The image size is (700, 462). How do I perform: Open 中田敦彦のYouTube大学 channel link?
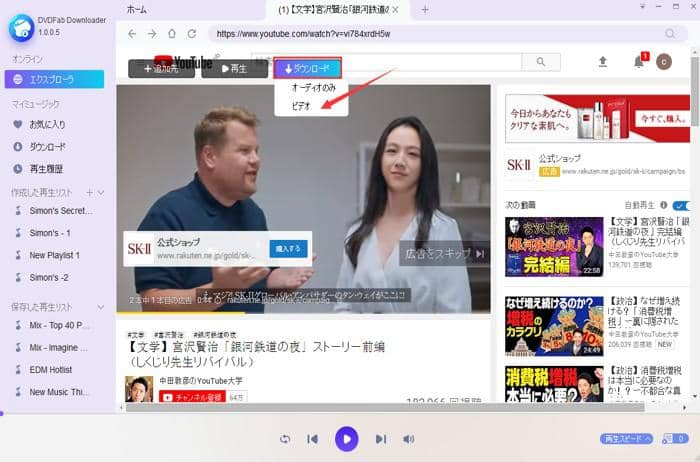tap(201, 381)
